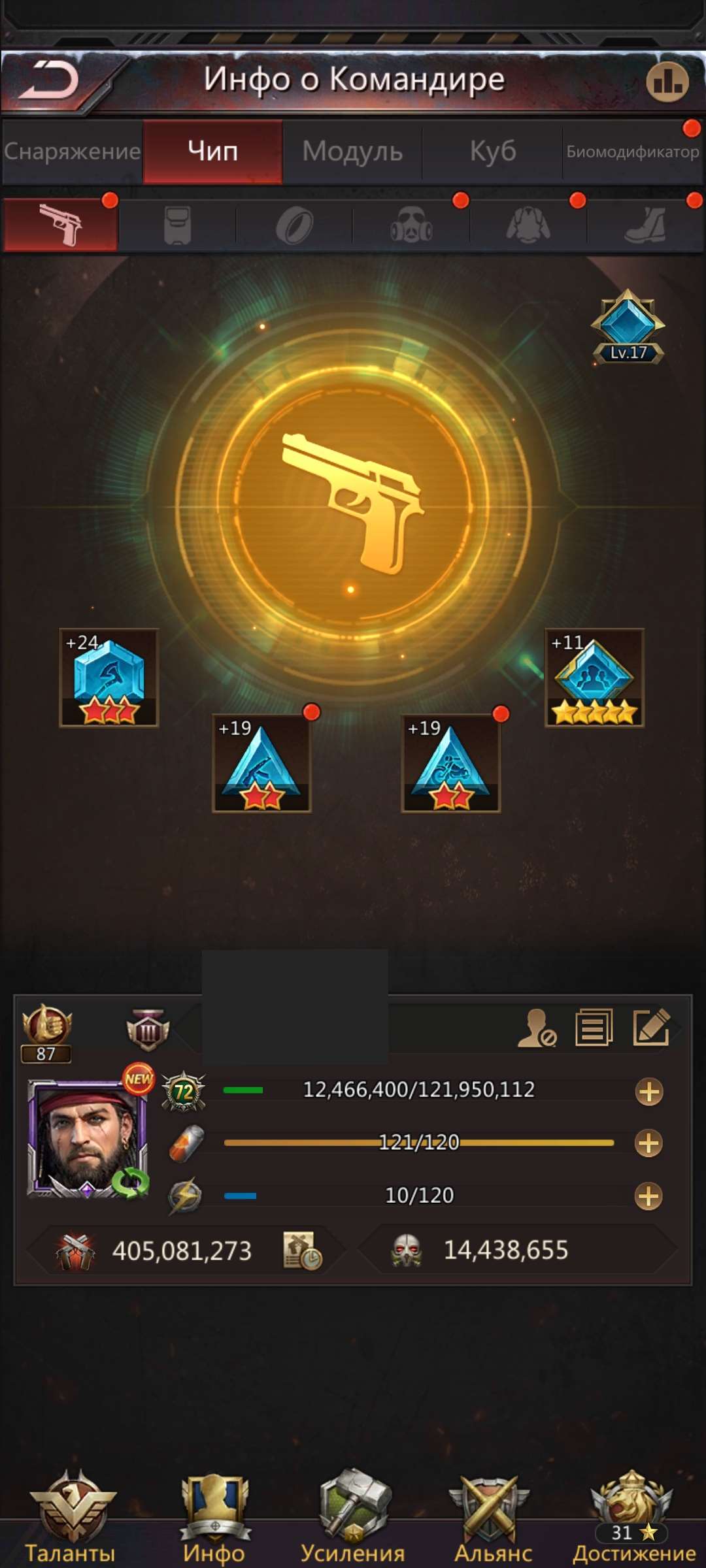This screenshot has width=706, height=1568.
Task: Open the document list icon
Action: [594, 1027]
